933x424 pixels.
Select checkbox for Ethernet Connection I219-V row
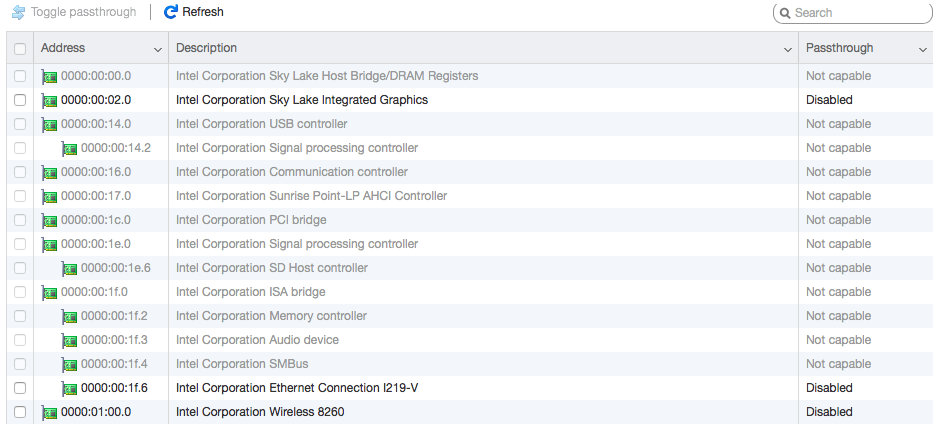click(x=20, y=388)
